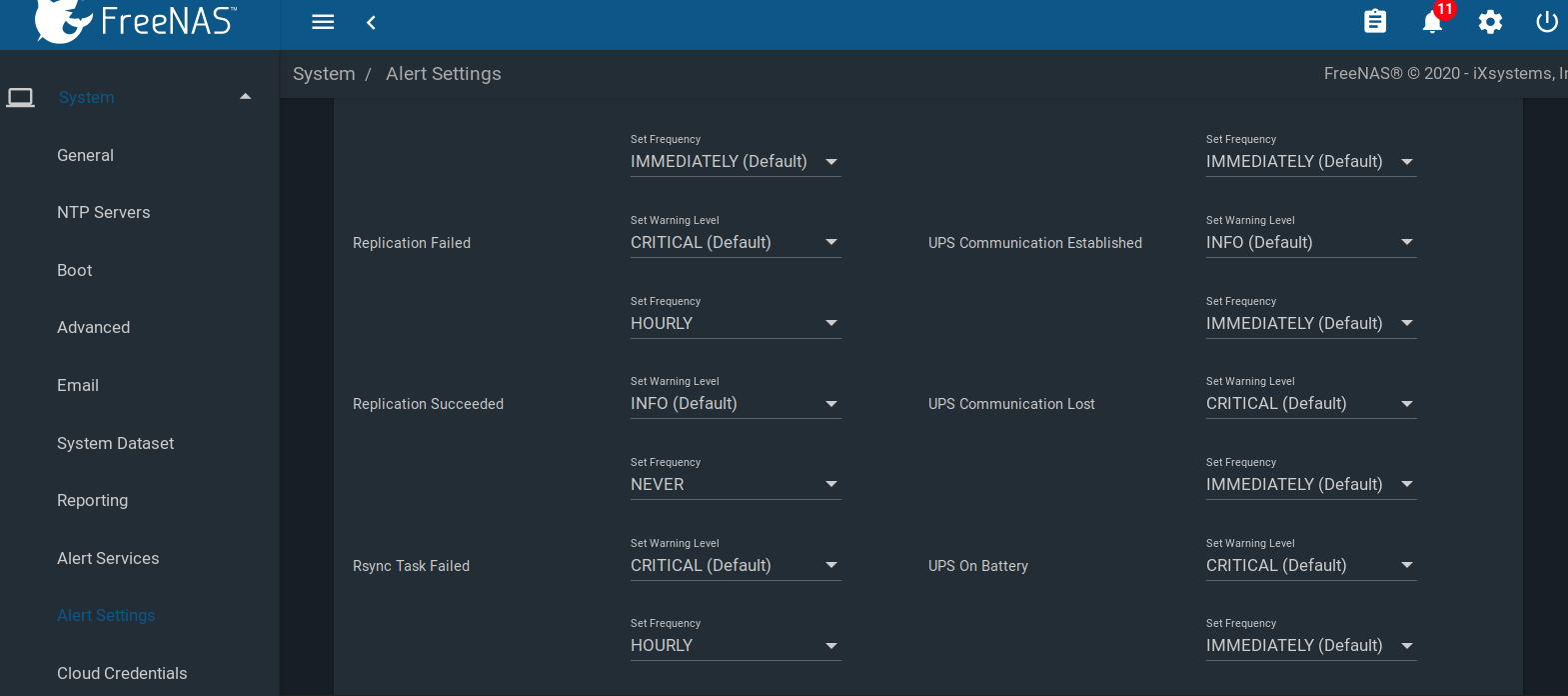The width and height of the screenshot is (1568, 696).
Task: Click the UPS On Battery label
Action: (978, 566)
